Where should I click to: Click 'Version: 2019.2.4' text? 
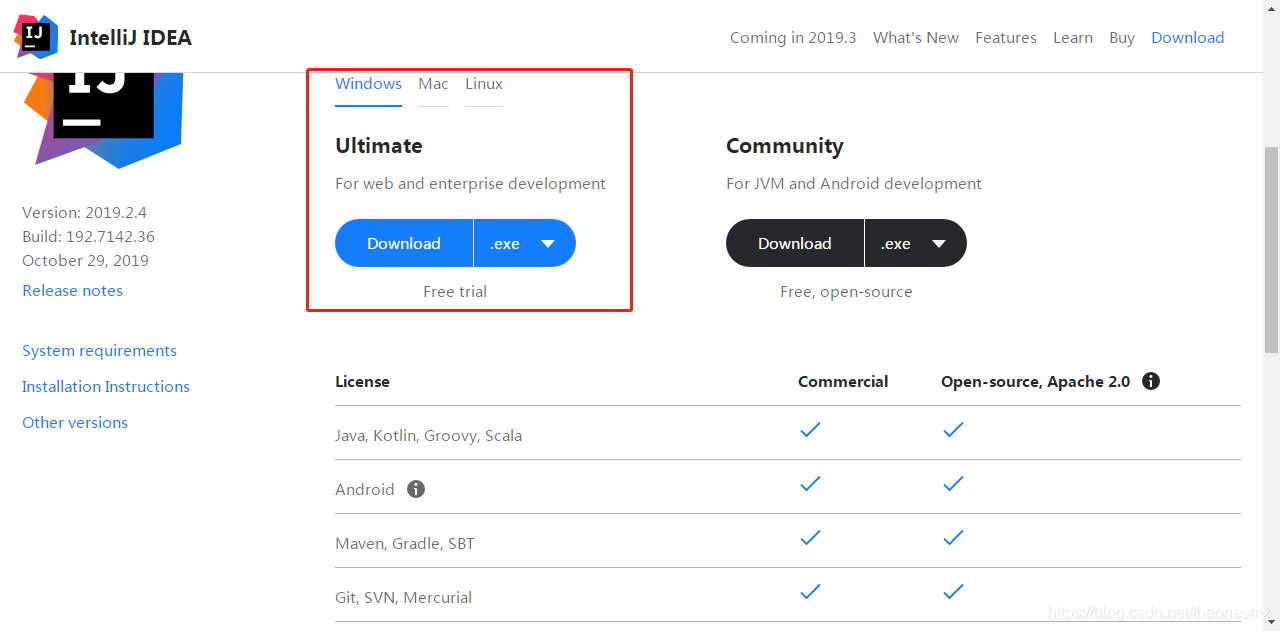[x=84, y=212]
